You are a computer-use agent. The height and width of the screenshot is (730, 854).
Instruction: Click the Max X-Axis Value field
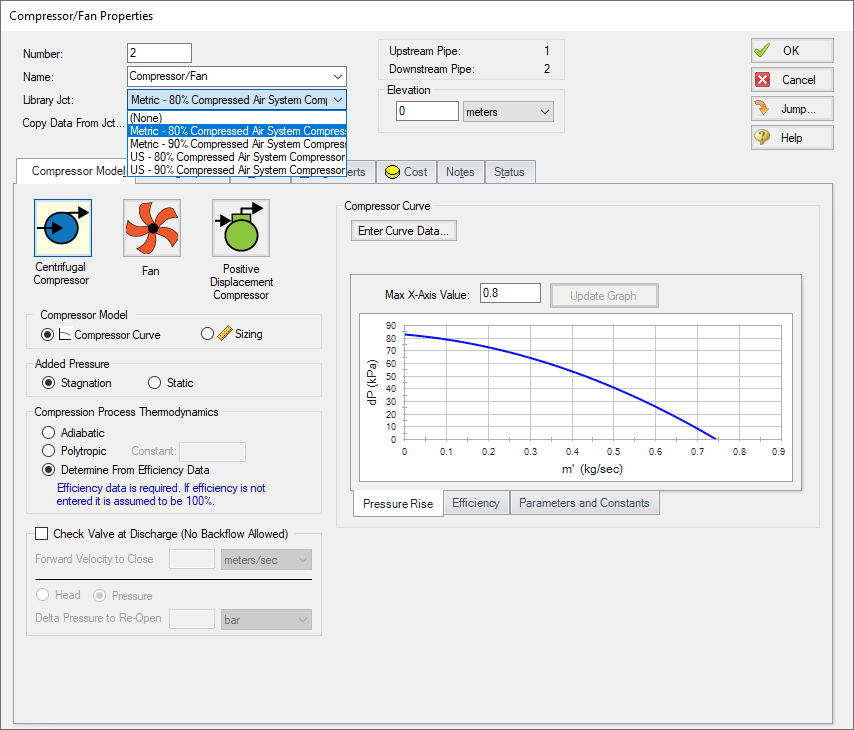510,294
